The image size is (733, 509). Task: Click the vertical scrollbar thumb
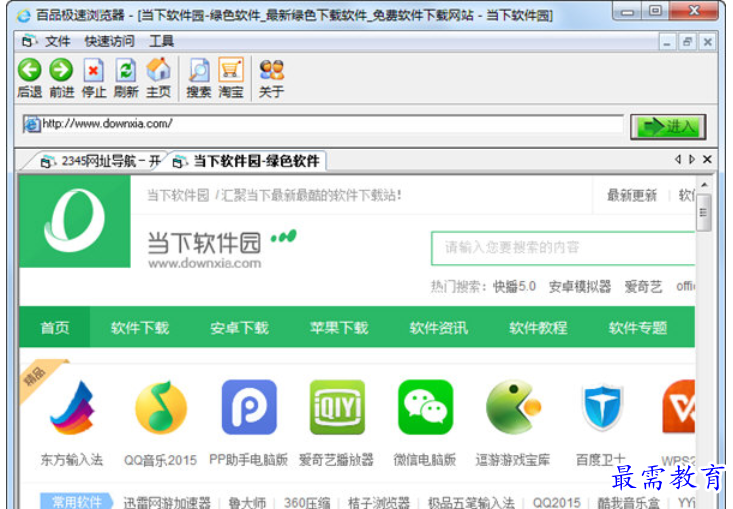(x=704, y=213)
